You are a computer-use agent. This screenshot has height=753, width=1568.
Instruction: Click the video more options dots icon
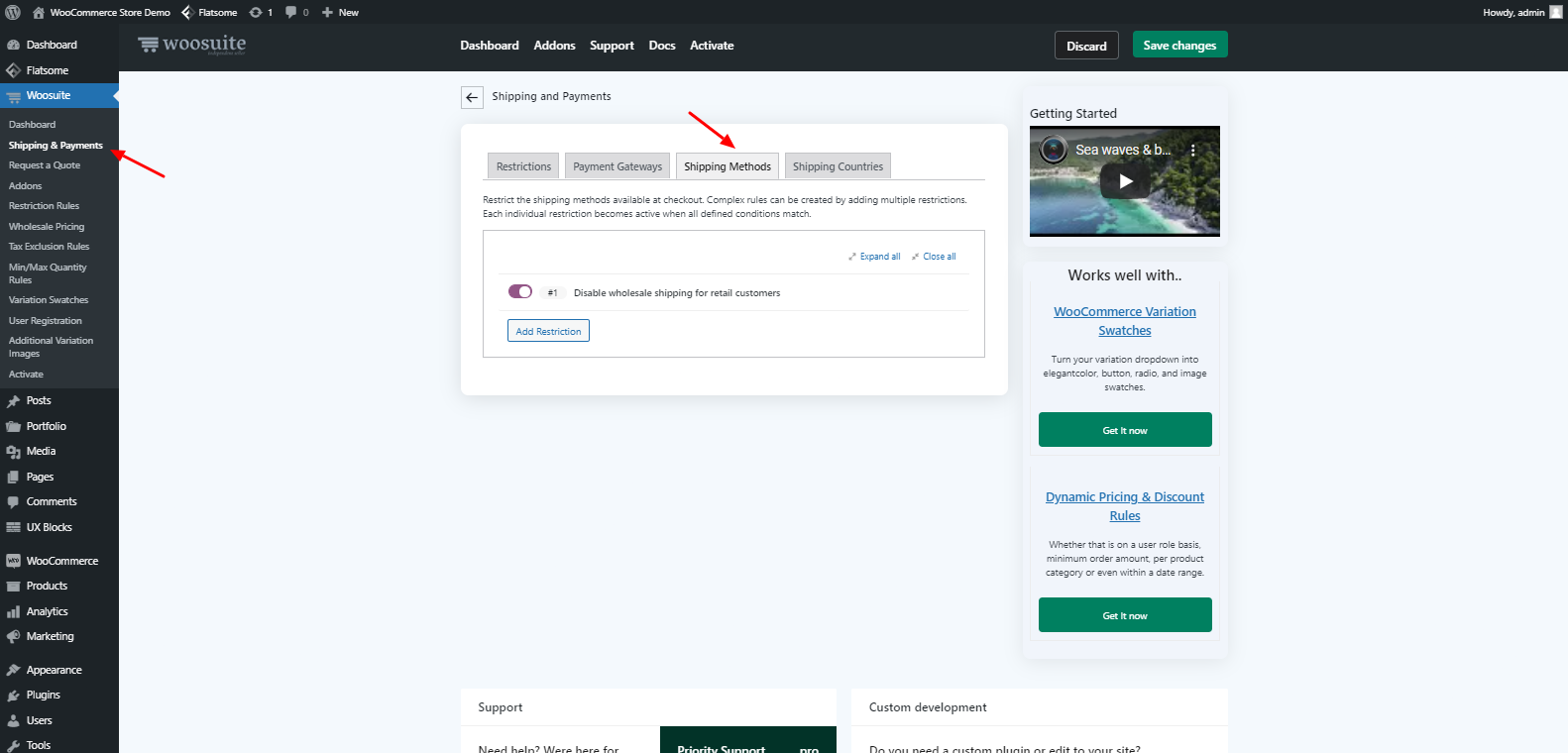[x=1193, y=151]
